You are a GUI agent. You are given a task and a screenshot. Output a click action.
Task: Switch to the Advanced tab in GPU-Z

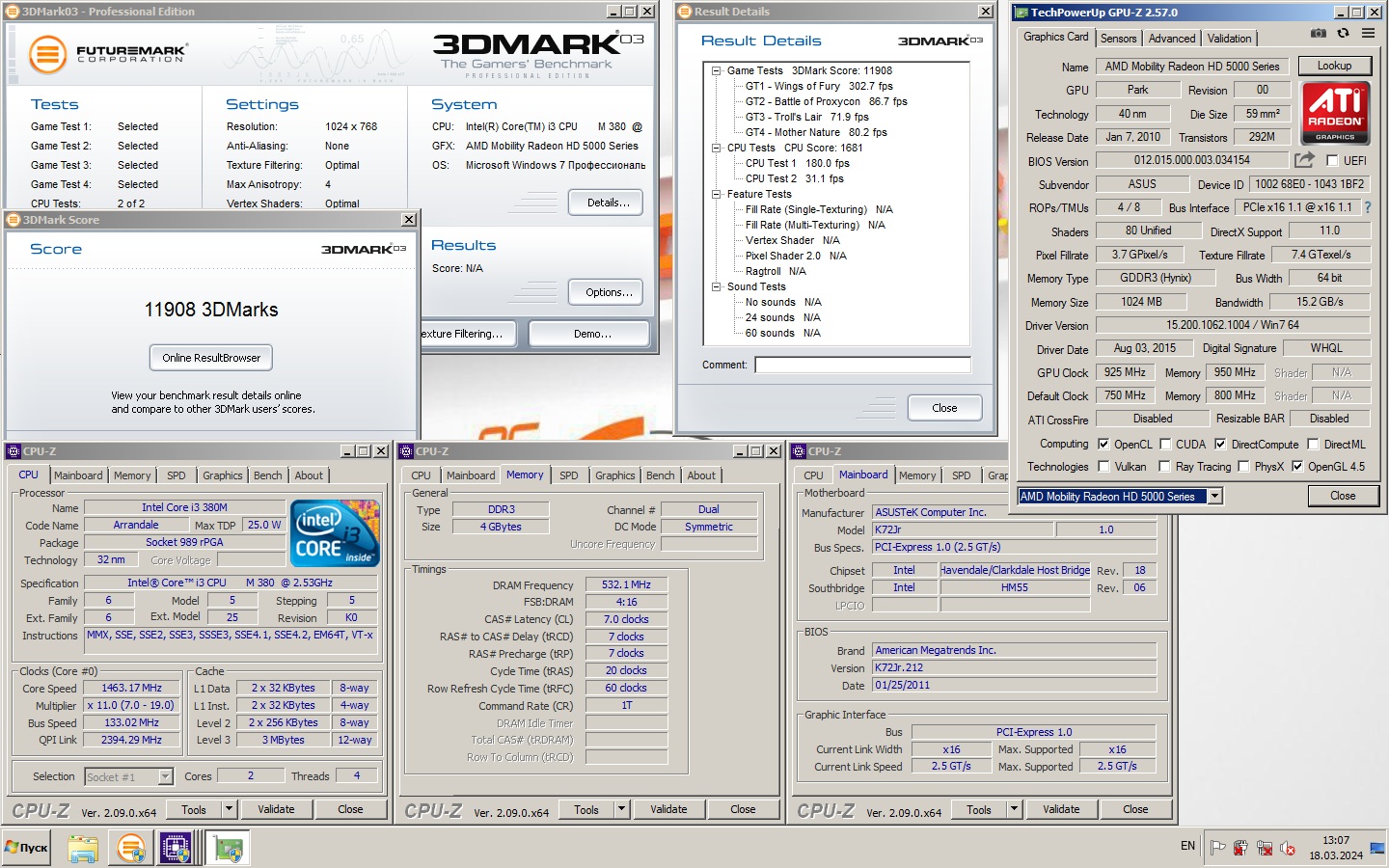coord(1172,39)
